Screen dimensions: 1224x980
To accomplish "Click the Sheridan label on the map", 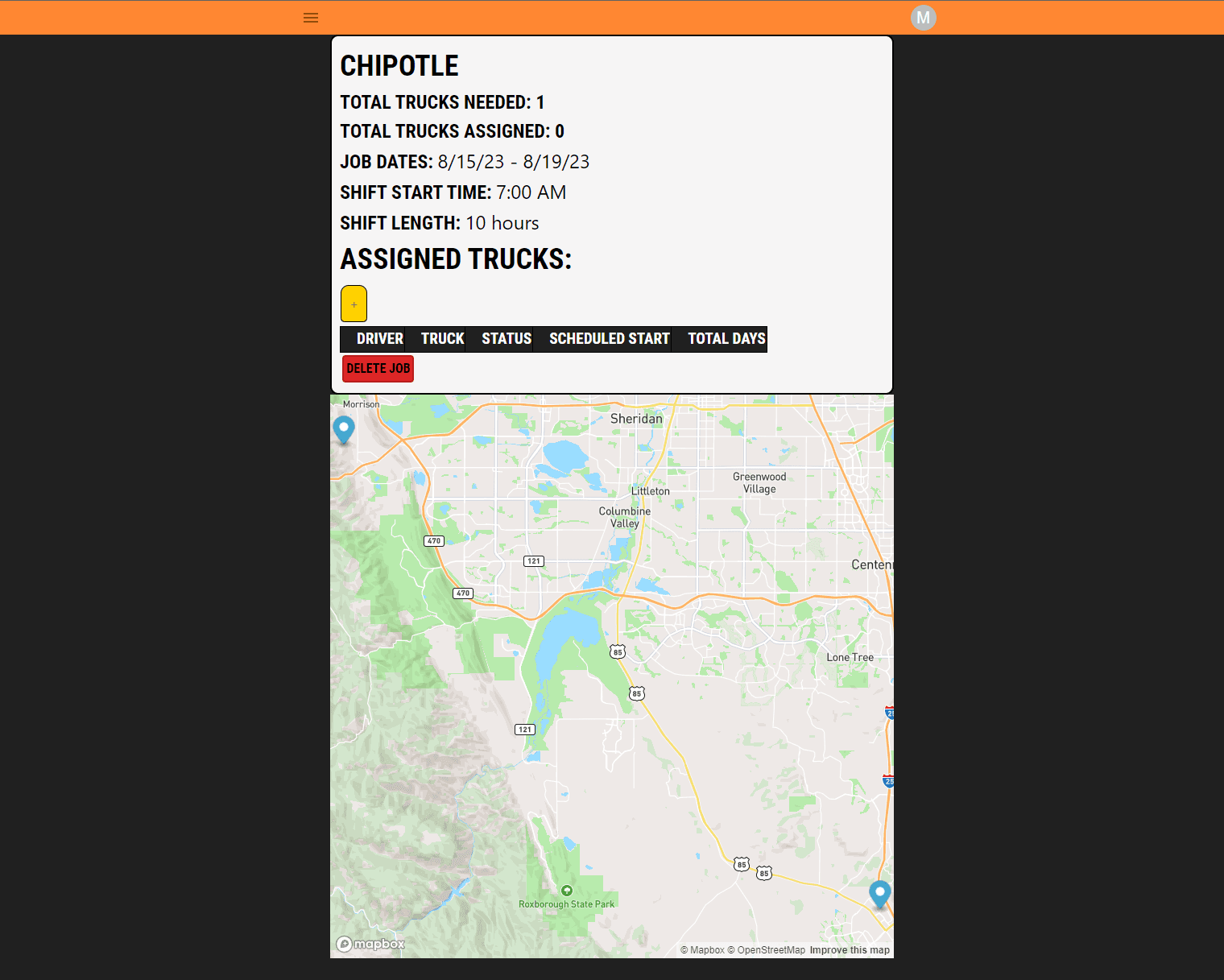I will pyautogui.click(x=636, y=419).
